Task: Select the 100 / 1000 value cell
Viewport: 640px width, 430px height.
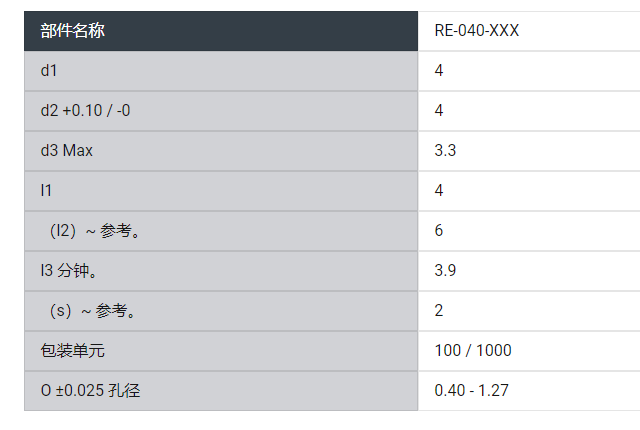Action: (x=473, y=351)
